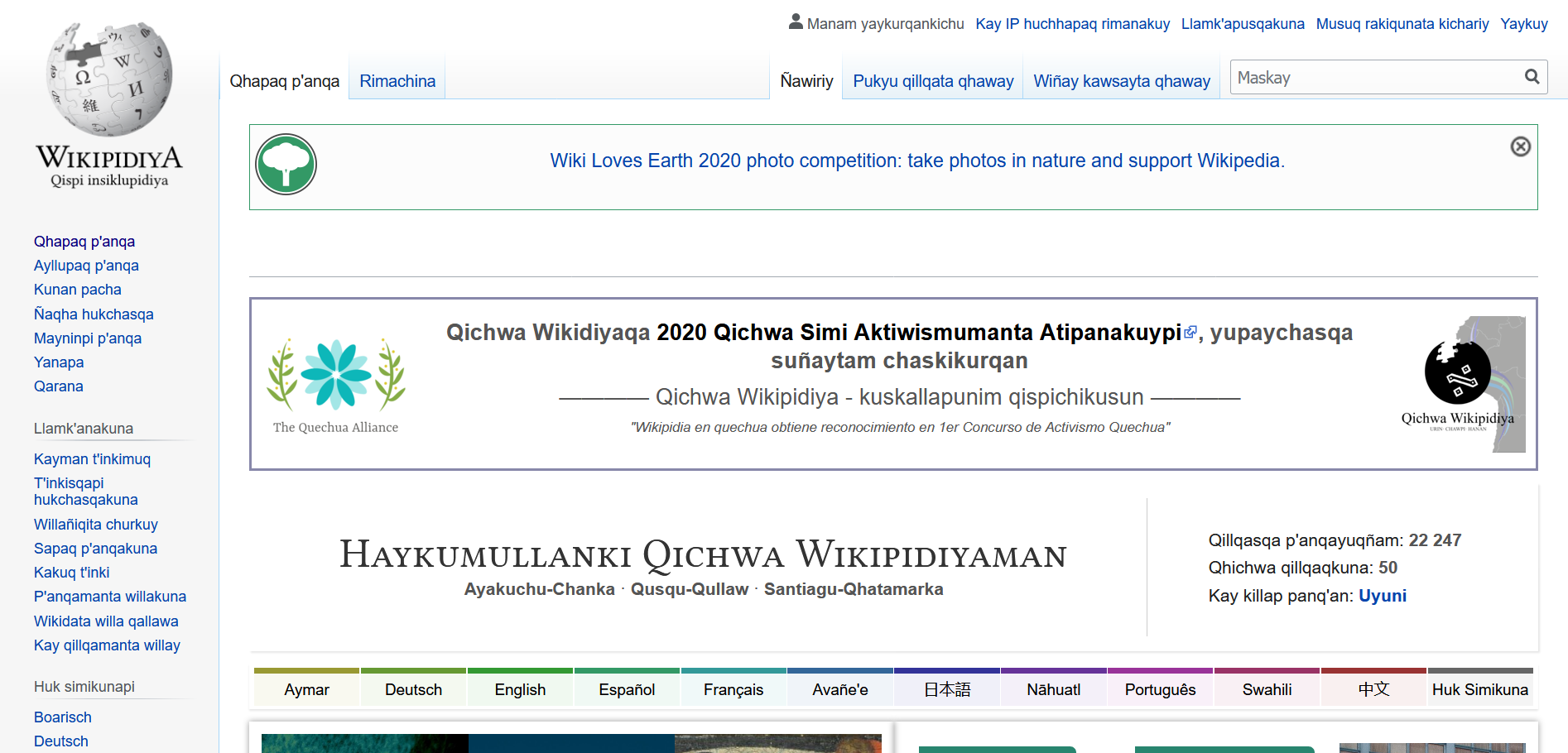Open the Wiki Loves Earth 2020 competition link
The height and width of the screenshot is (753, 1568).
coord(917,161)
